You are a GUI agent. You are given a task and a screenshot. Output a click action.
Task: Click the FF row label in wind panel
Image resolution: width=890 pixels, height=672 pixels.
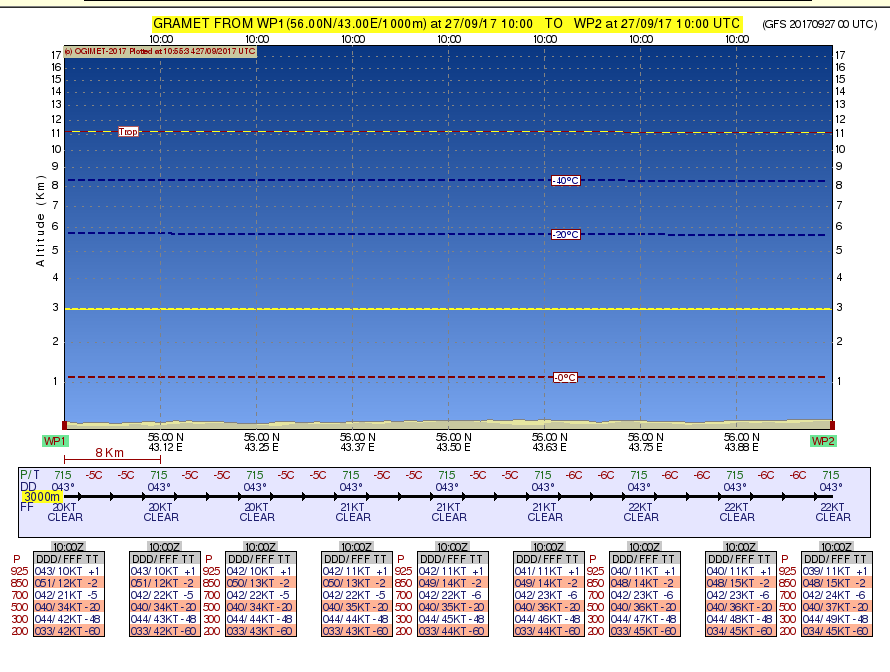(x=27, y=507)
